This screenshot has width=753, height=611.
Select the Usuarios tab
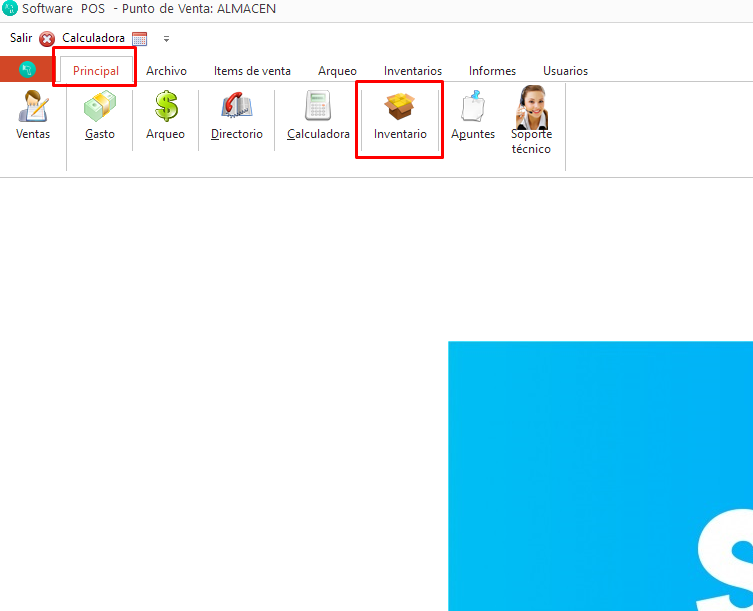click(x=565, y=71)
